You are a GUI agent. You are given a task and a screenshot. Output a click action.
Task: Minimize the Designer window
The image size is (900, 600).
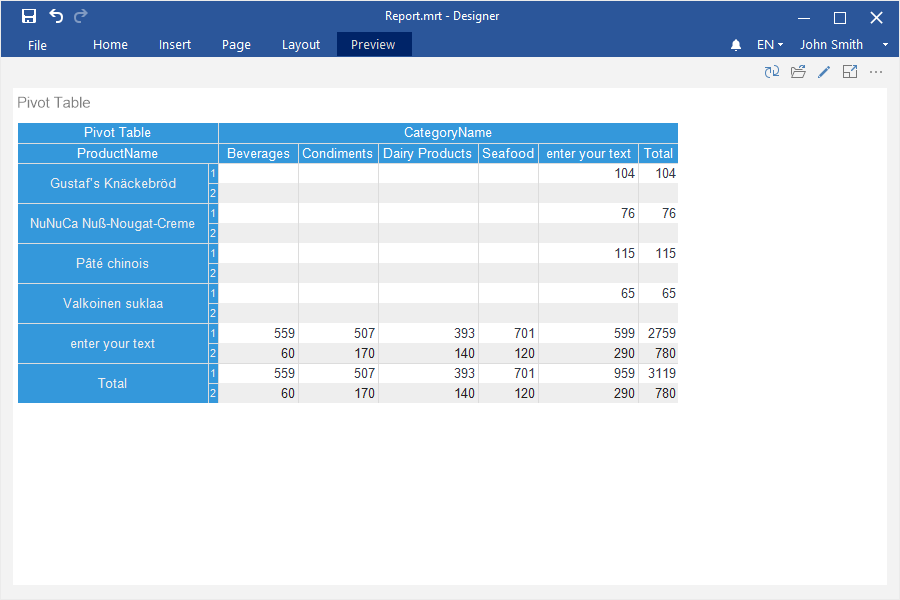point(804,18)
